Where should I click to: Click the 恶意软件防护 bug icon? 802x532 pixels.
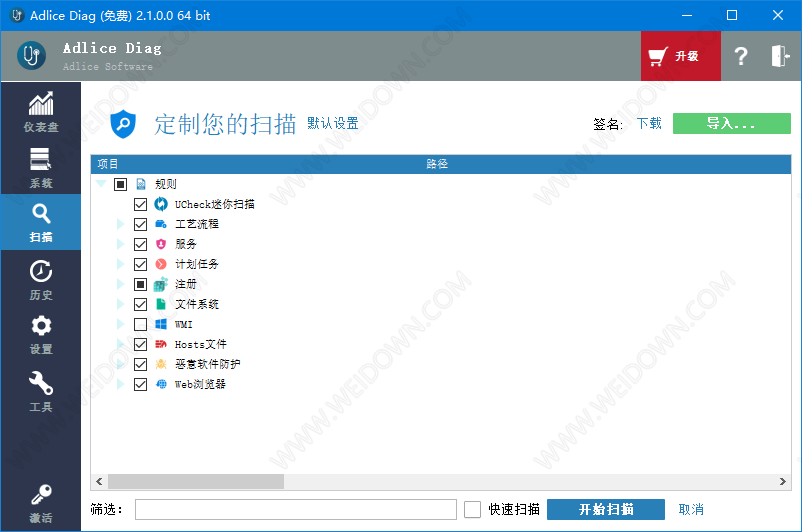161,364
